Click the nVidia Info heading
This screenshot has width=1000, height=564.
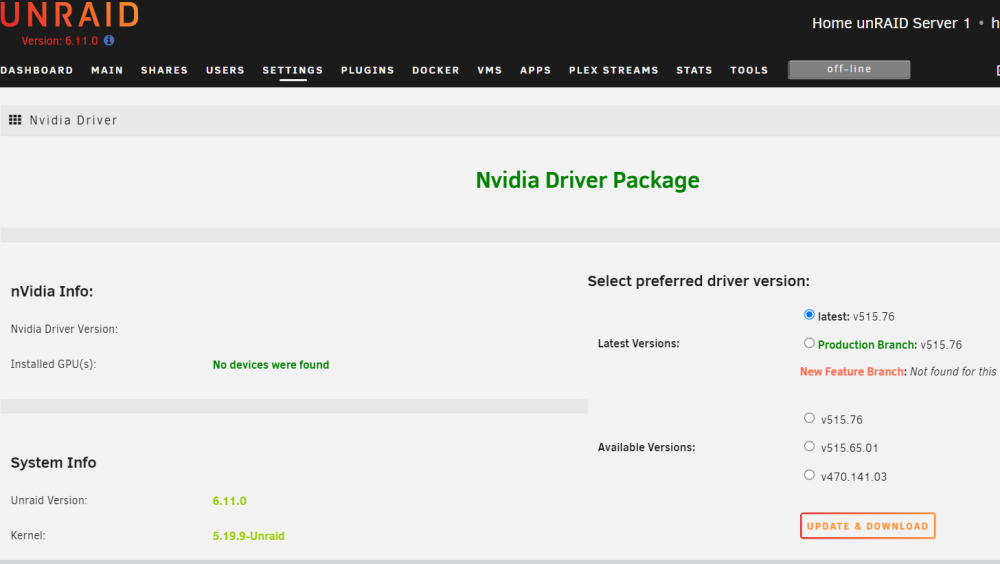click(x=52, y=291)
